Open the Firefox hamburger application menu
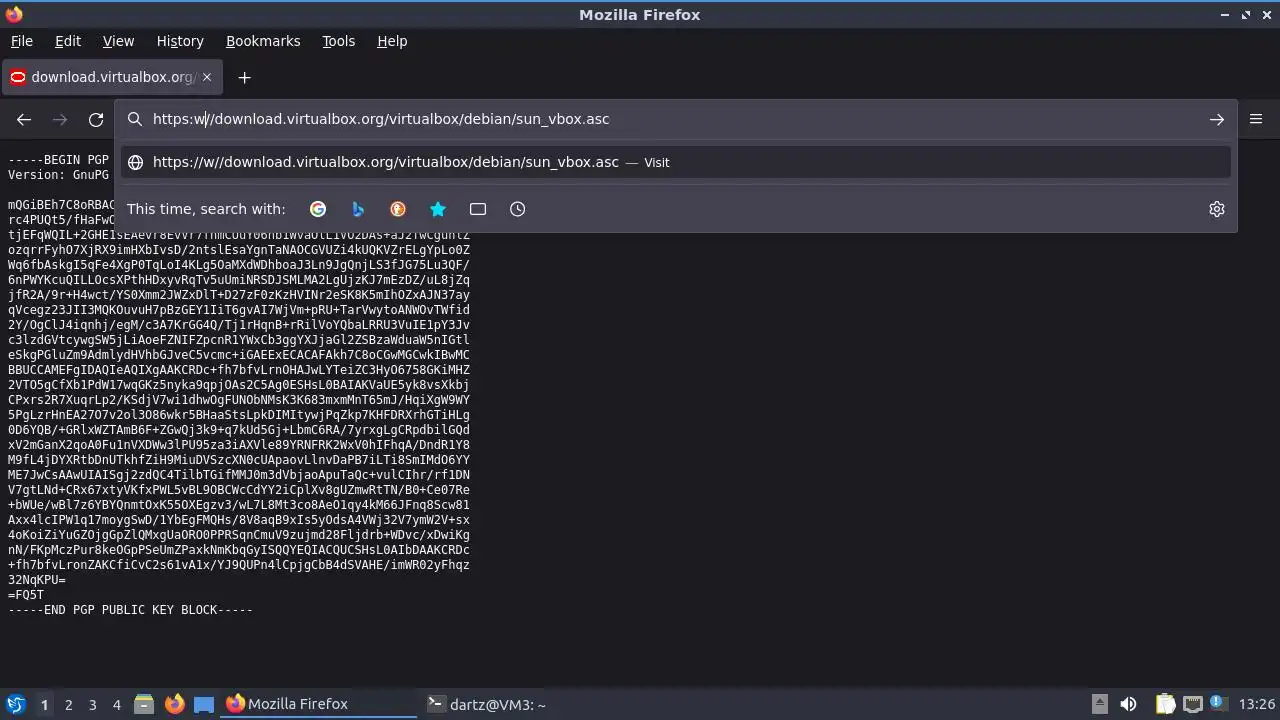Screen dimensions: 1280x720 tap(1256, 119)
